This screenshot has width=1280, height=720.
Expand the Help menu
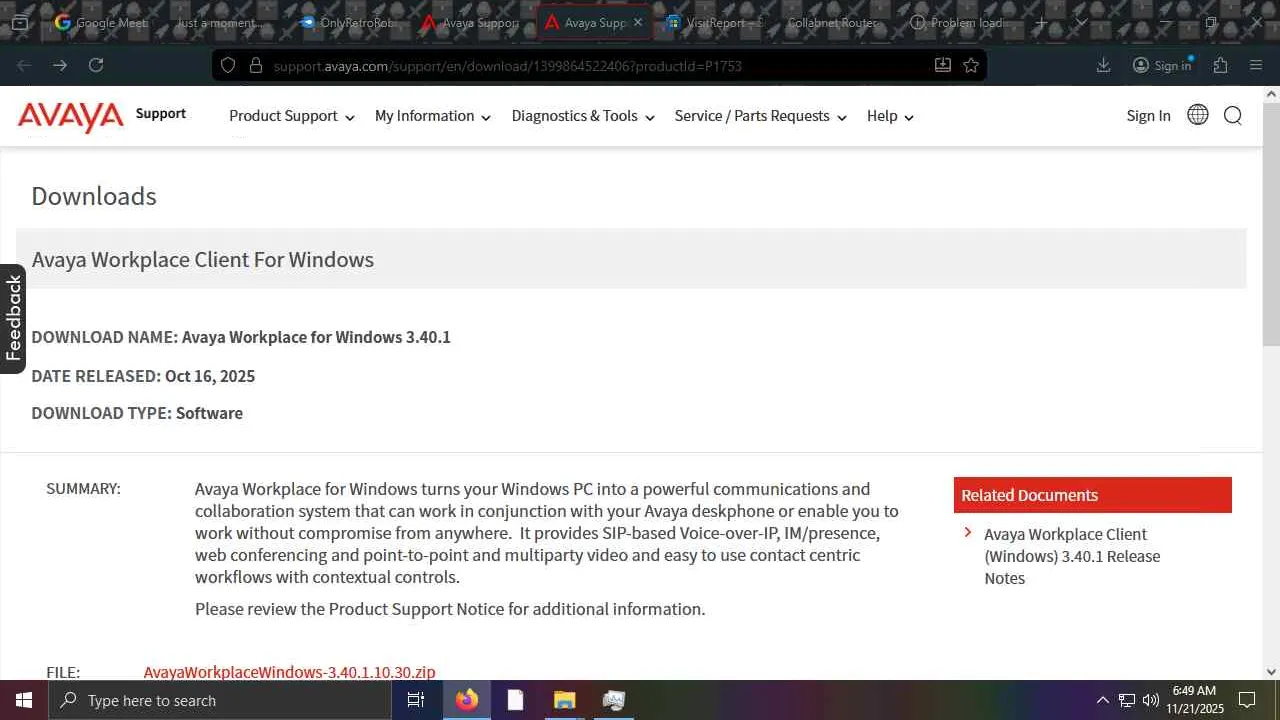(891, 116)
